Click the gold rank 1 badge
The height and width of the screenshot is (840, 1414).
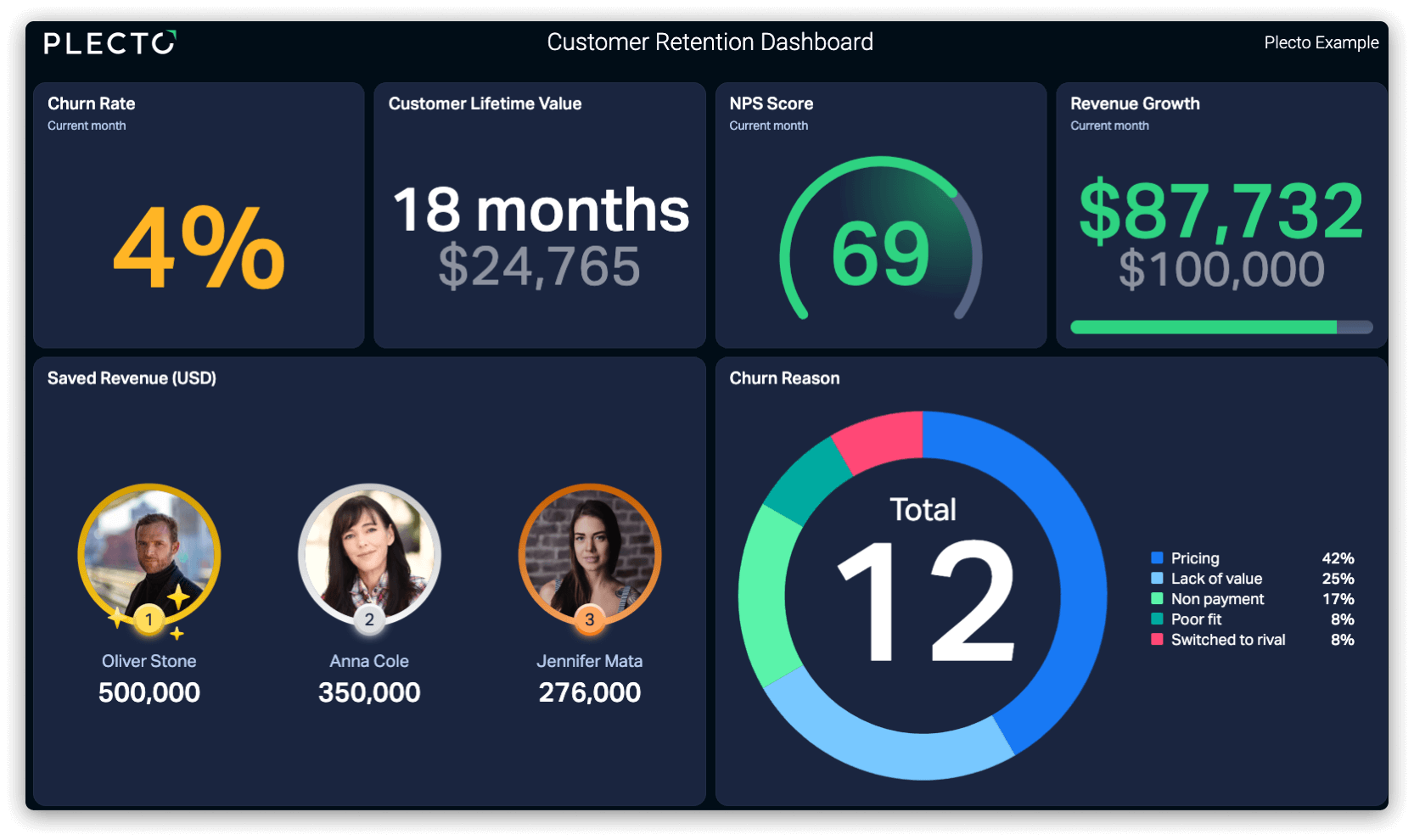[149, 619]
